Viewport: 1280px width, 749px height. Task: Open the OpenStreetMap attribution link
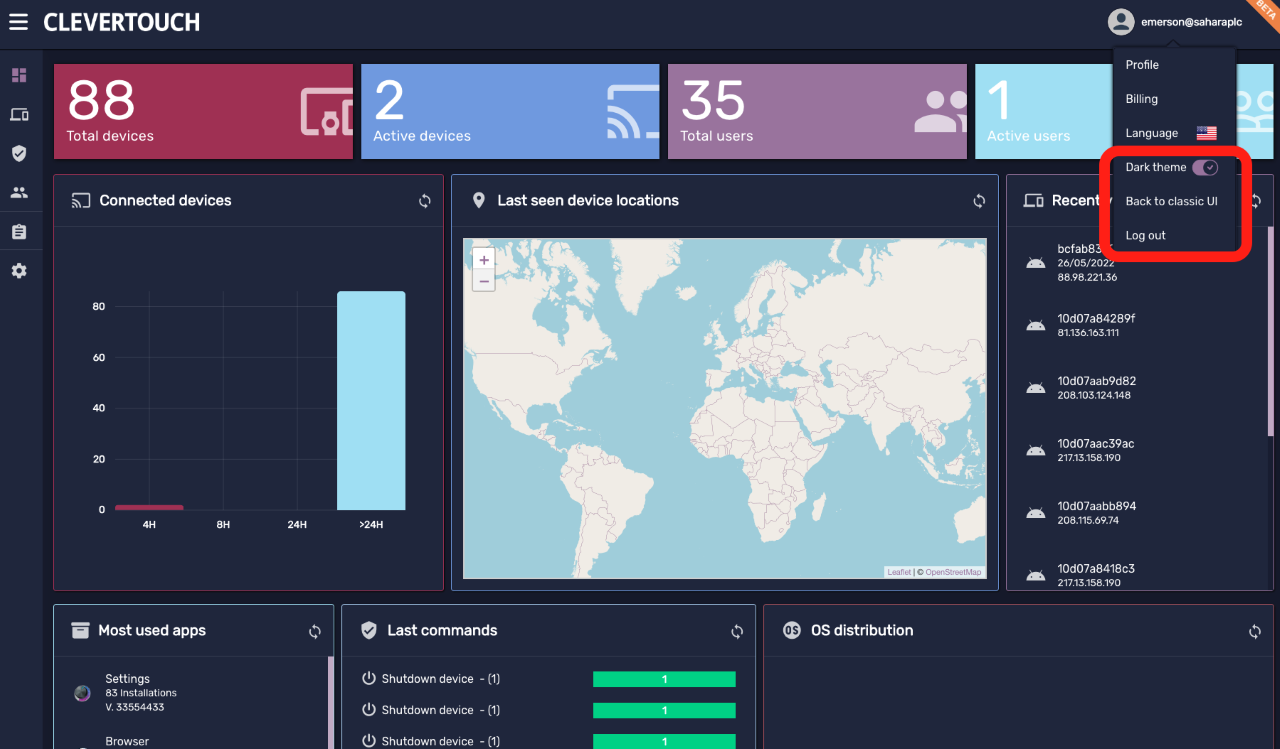tap(954, 572)
